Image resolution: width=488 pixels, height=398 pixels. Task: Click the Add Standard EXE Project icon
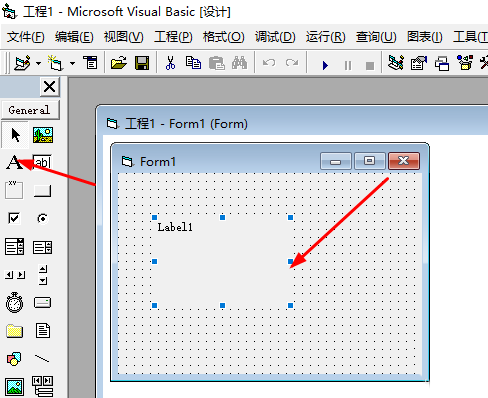(23, 63)
